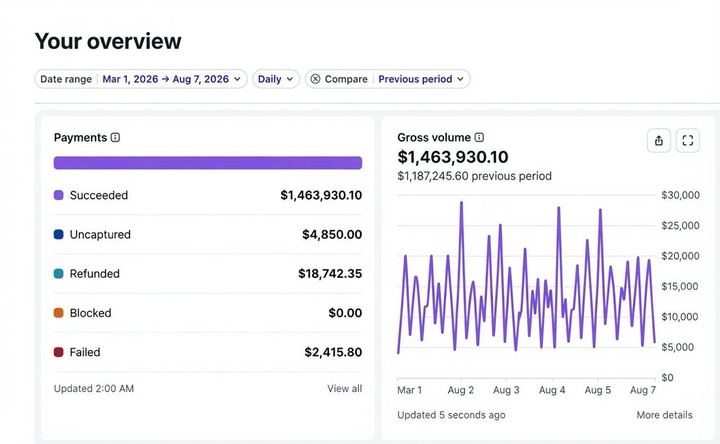Open the Daily interval dropdown
Screen dimensions: 720x444
pos(276,79)
